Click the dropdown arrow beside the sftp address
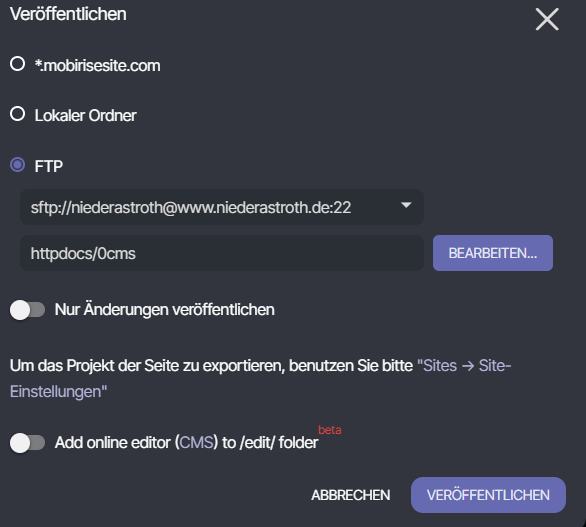Image resolution: width=586 pixels, height=527 pixels. pyautogui.click(x=406, y=205)
